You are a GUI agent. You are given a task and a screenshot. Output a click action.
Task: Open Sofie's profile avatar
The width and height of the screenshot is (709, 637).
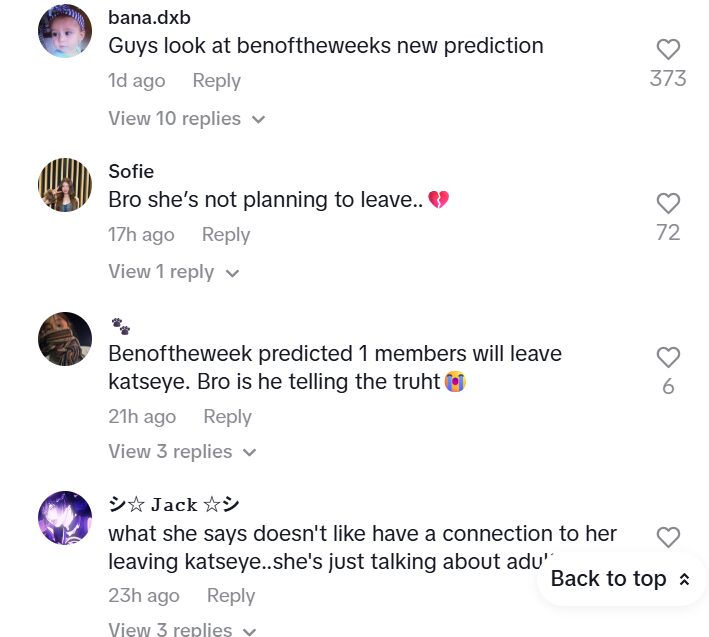click(65, 185)
